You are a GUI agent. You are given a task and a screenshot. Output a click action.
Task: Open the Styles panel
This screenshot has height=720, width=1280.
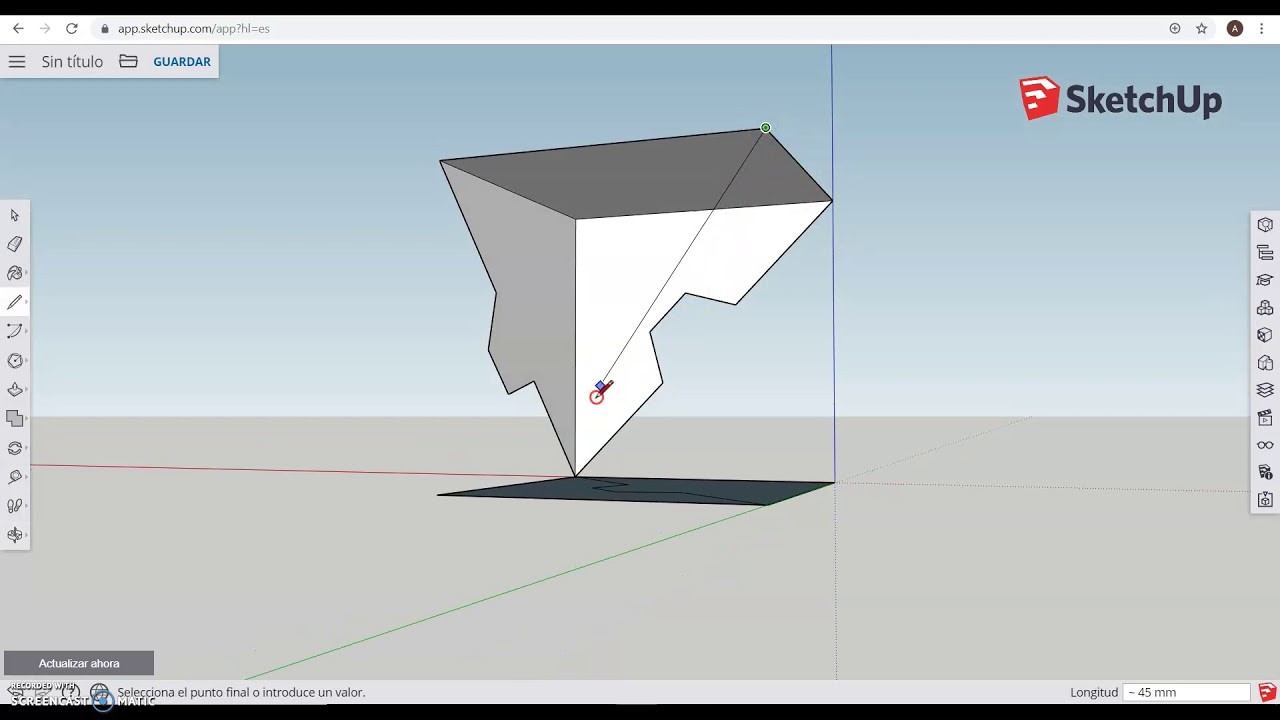point(1265,363)
